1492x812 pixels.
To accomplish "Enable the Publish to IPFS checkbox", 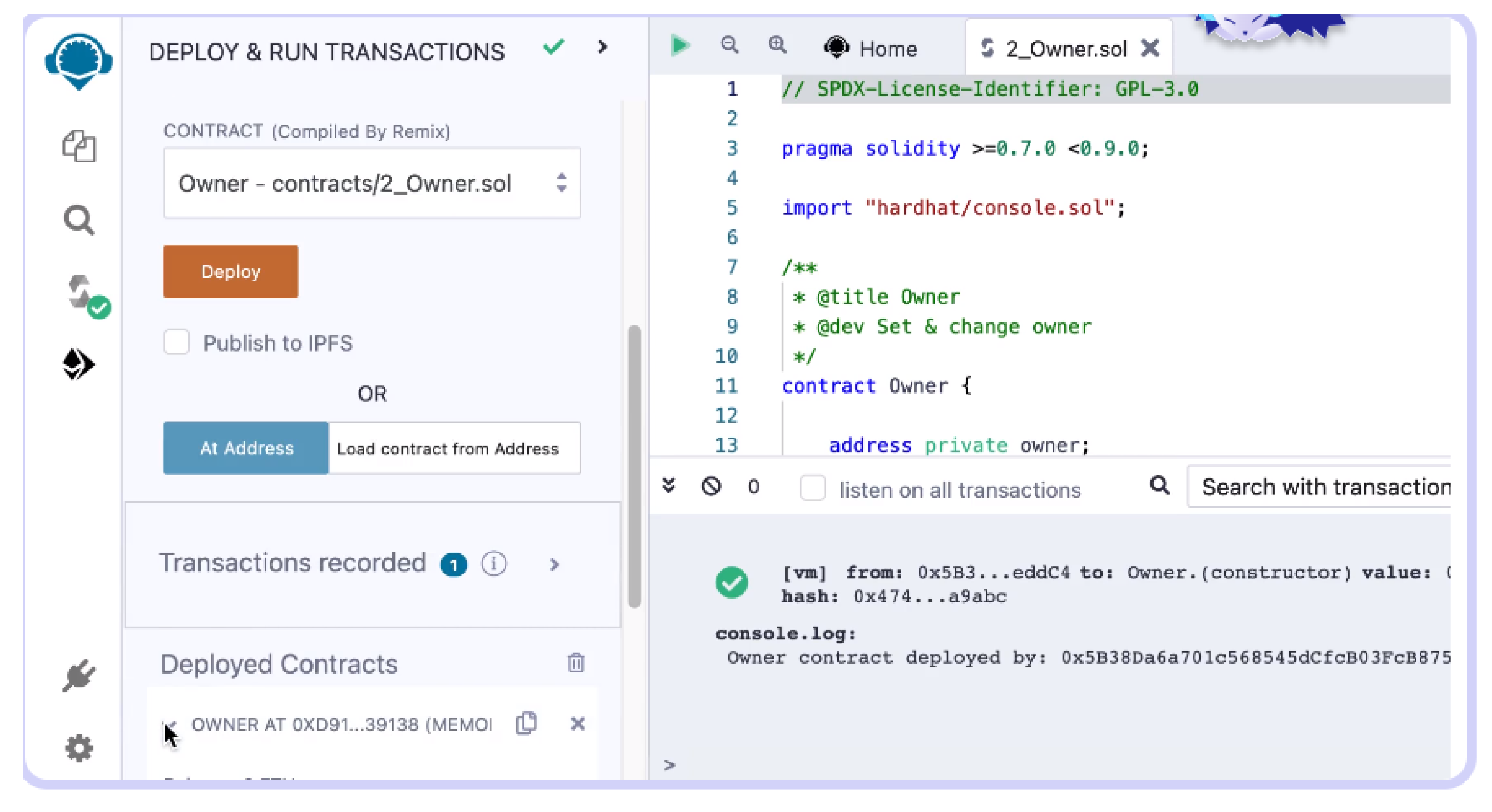I will click(x=177, y=342).
